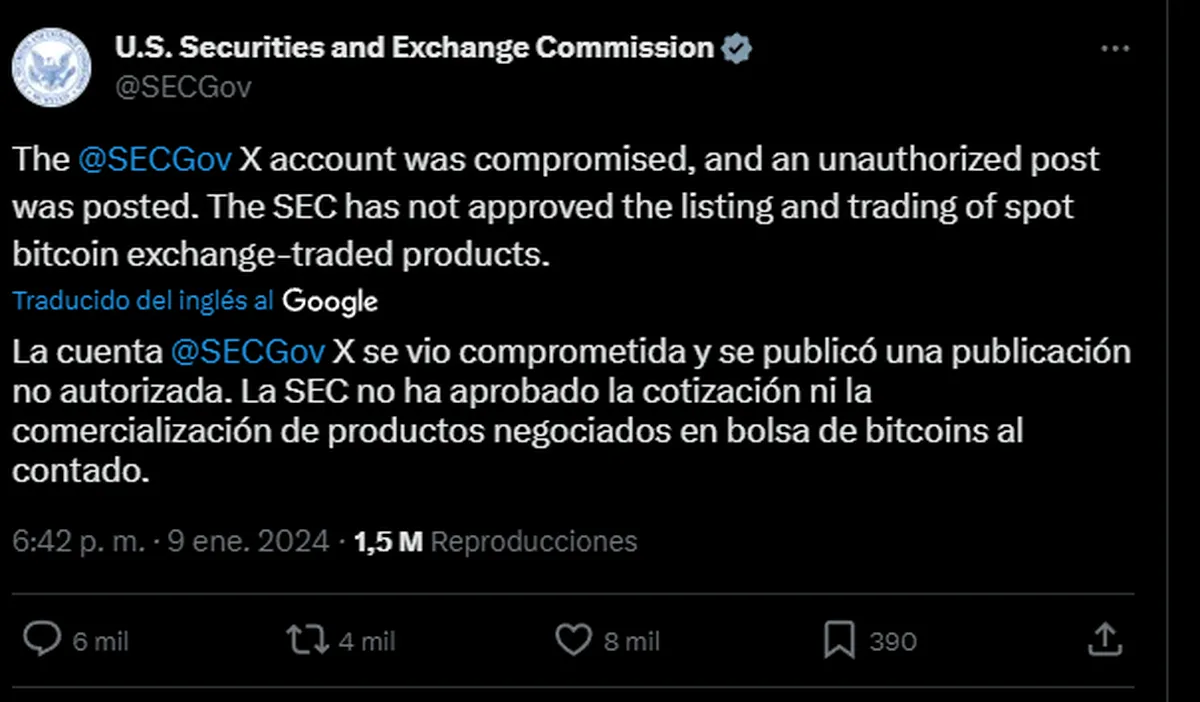Click the 4 mil reposts count
This screenshot has width=1200, height=702.
point(367,641)
